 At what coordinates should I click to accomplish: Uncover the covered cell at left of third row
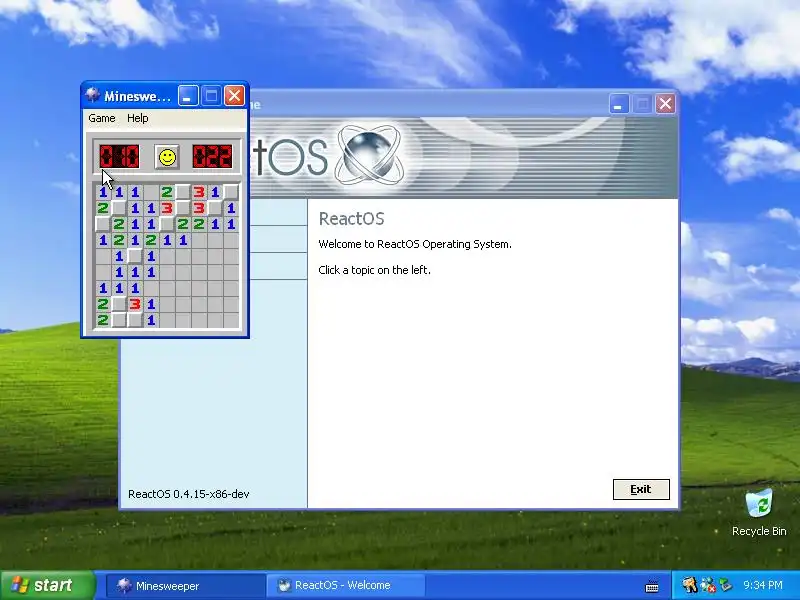tap(103, 224)
